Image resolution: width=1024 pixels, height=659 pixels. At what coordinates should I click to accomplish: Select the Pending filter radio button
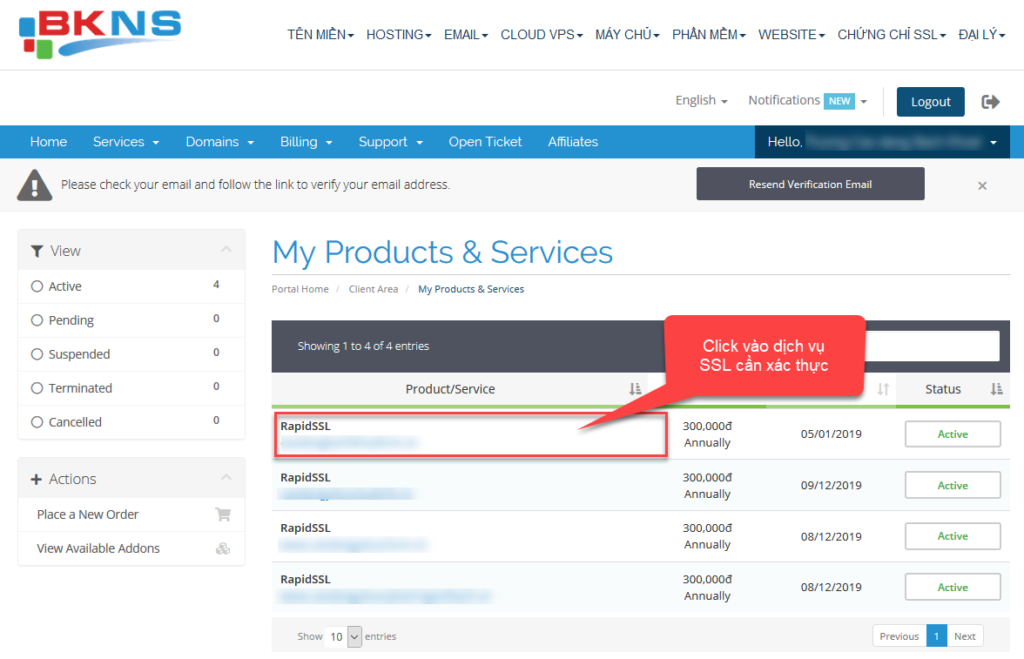[x=38, y=320]
